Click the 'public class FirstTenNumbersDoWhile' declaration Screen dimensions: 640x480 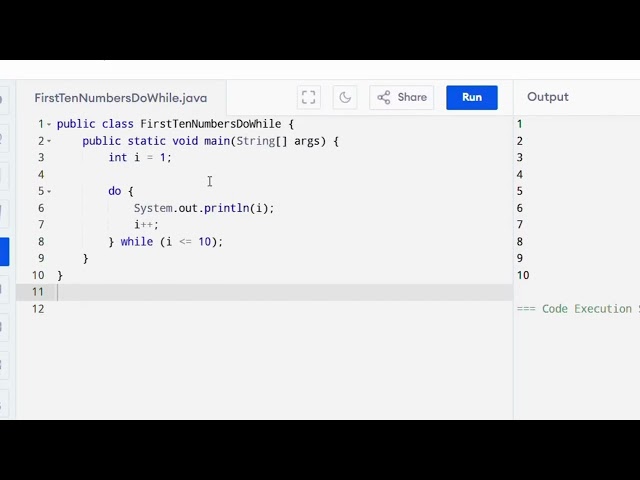[169, 124]
